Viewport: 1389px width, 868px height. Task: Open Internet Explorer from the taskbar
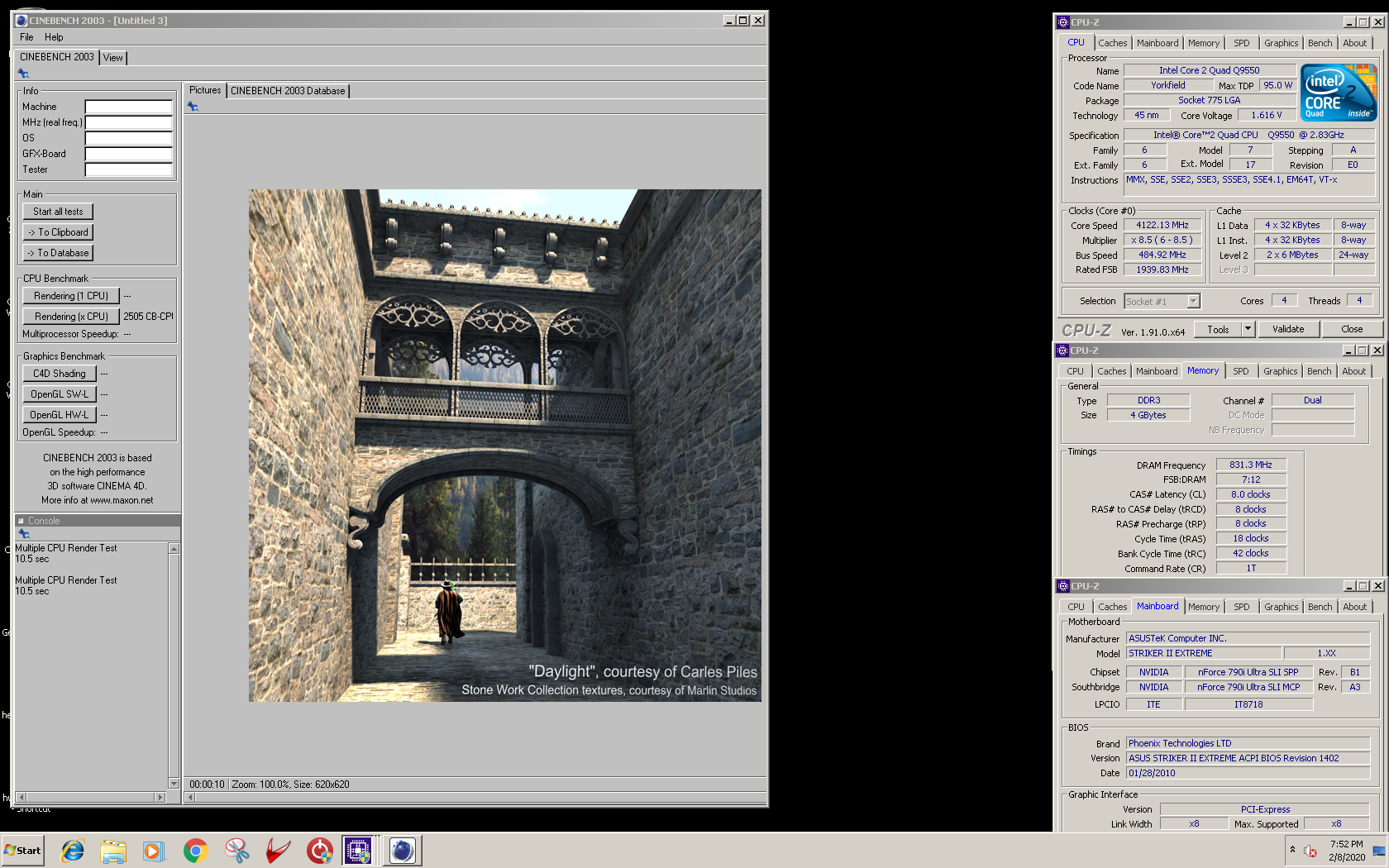pos(73,850)
